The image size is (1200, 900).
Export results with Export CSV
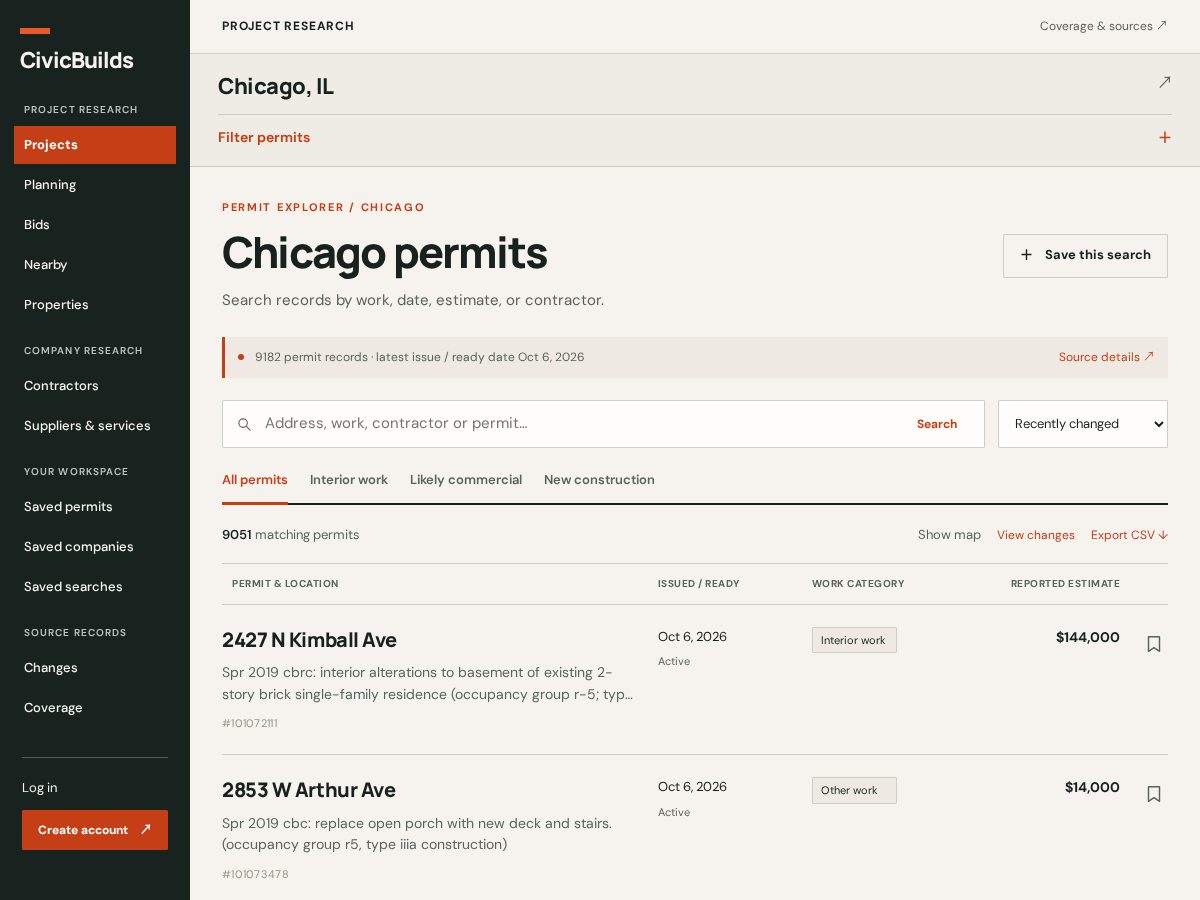(x=1129, y=535)
